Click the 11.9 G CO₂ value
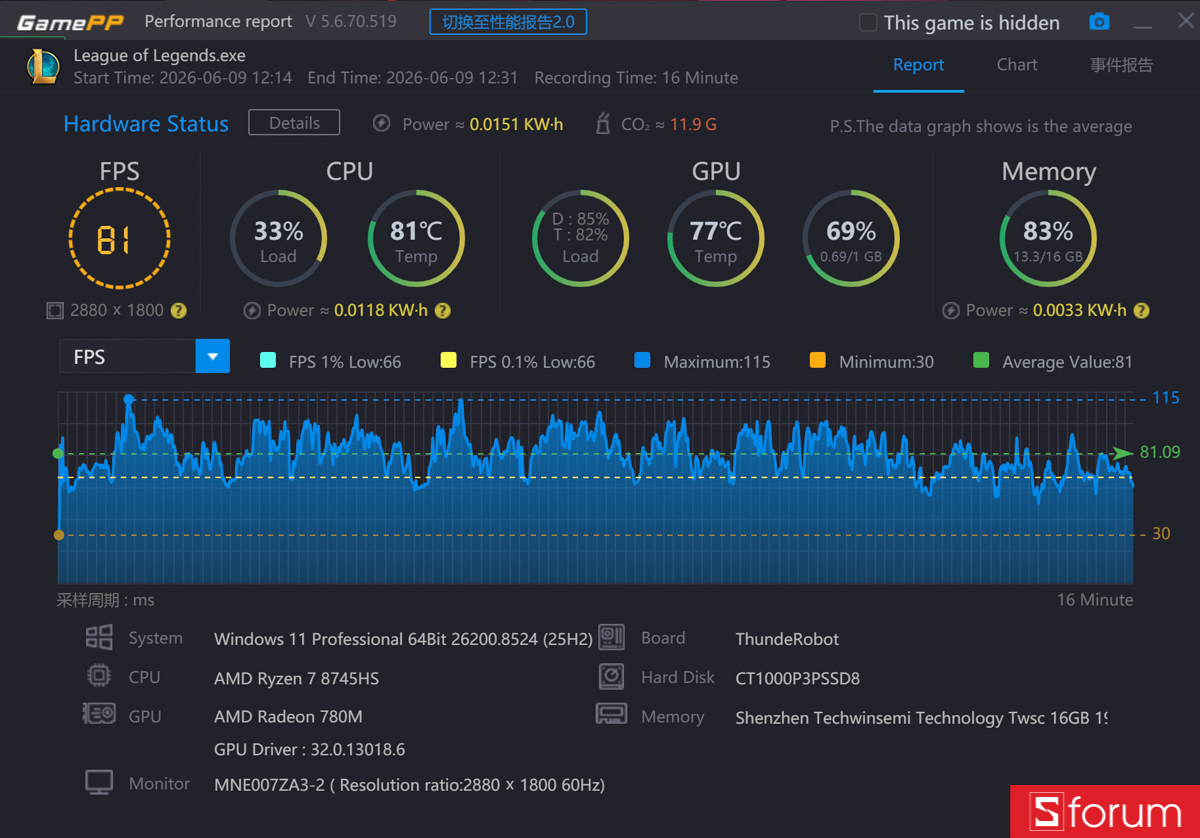The width and height of the screenshot is (1200, 838). [x=693, y=124]
